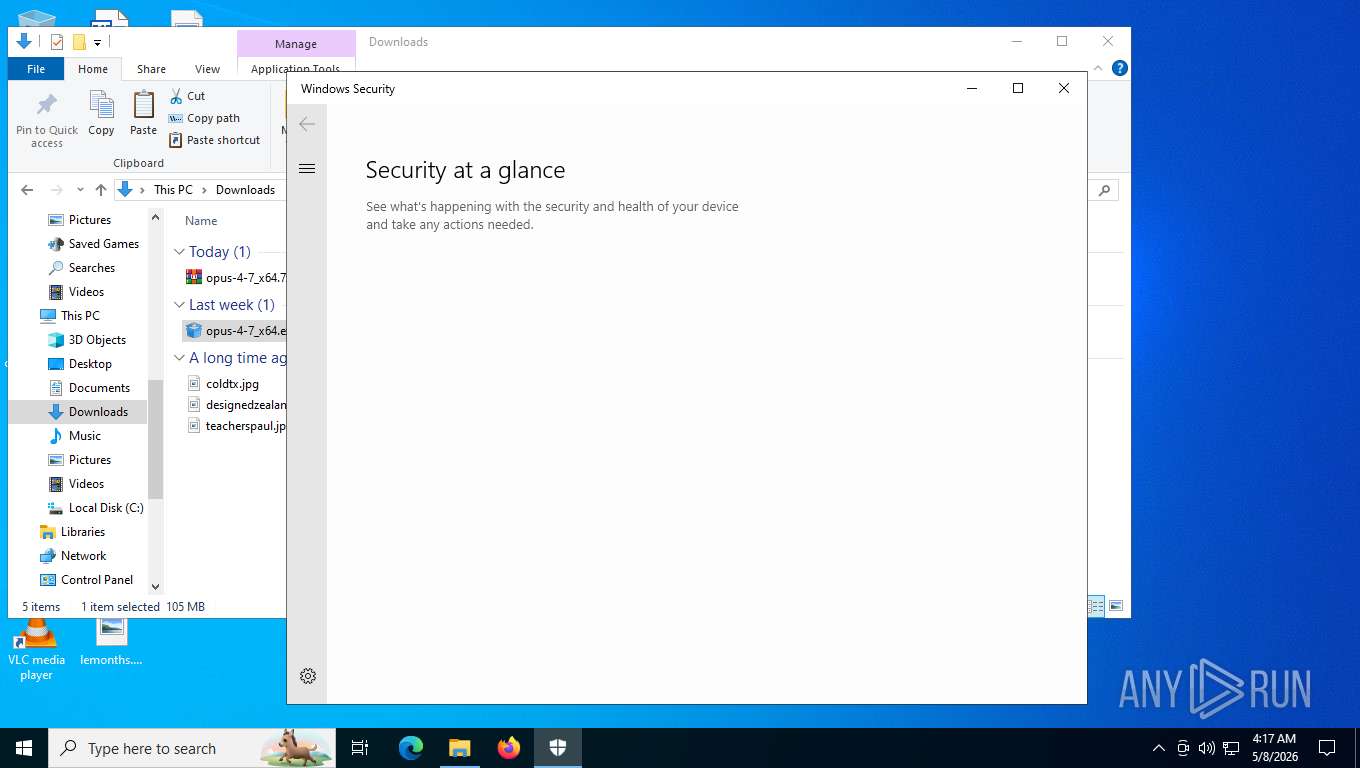Open the File menu in Explorer
The image size is (1360, 768).
36,69
